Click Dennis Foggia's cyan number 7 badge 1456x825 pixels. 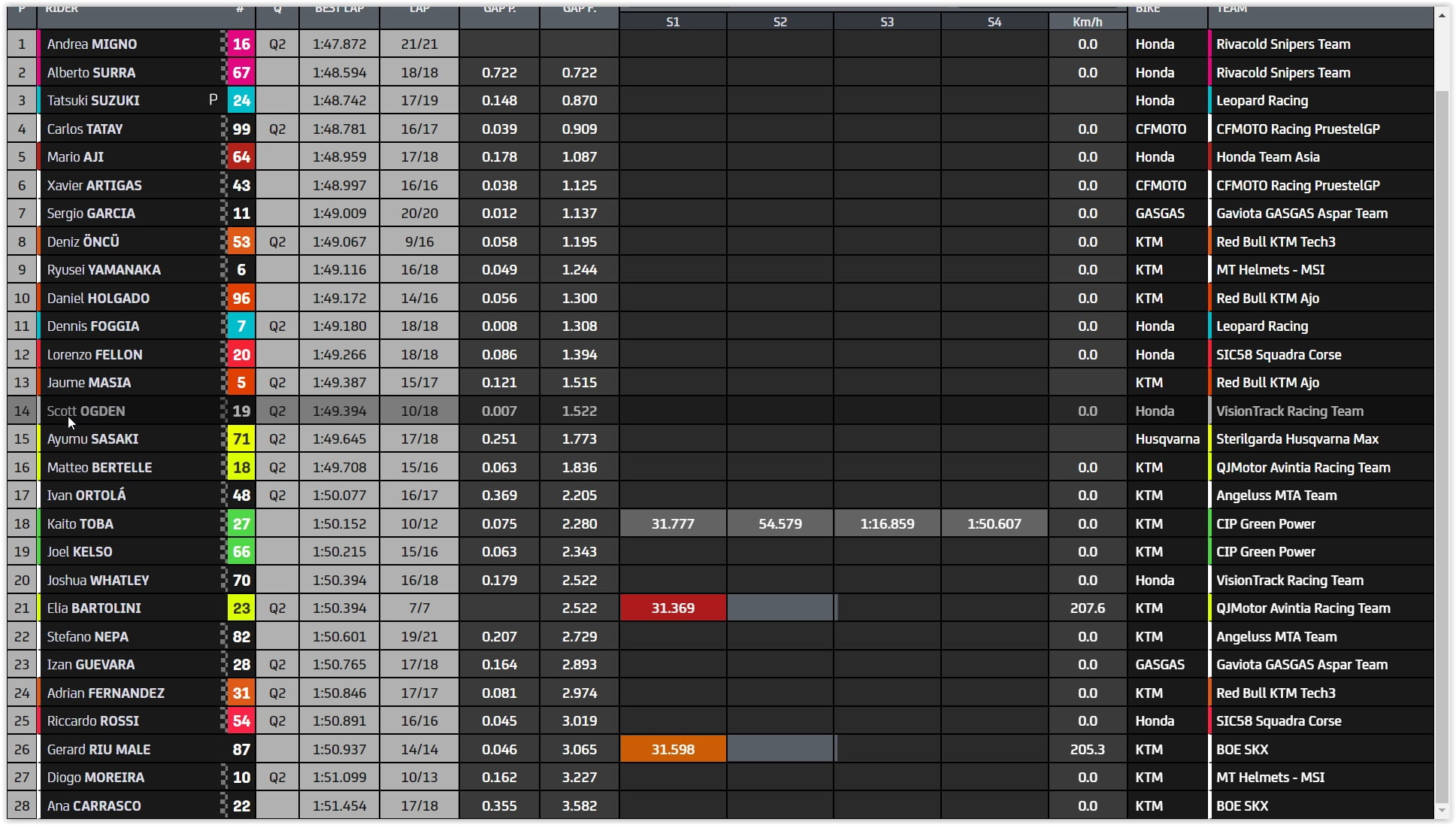[x=241, y=326]
